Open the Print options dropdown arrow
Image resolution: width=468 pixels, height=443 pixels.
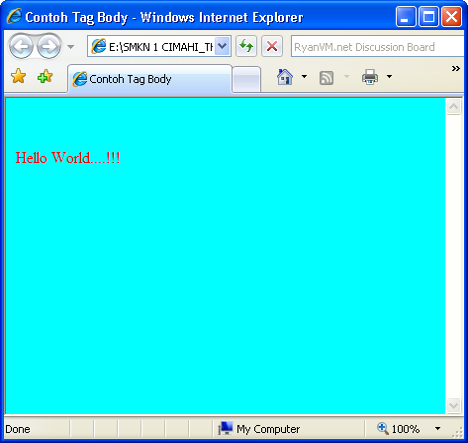pyautogui.click(x=389, y=77)
